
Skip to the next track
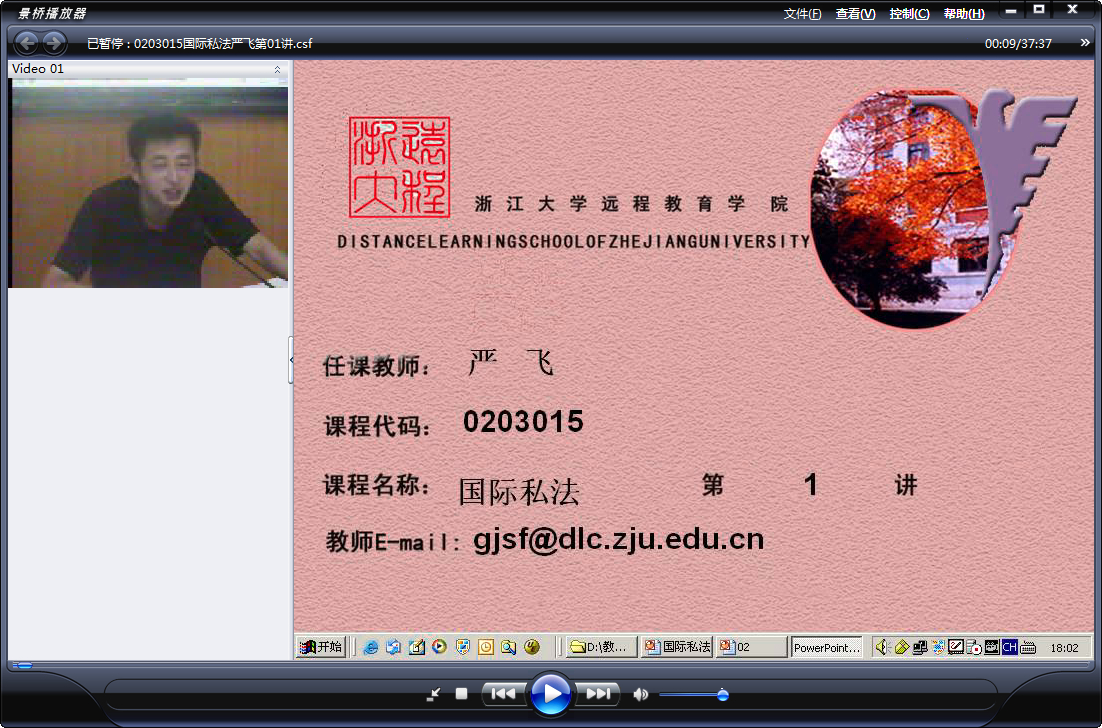tap(598, 694)
